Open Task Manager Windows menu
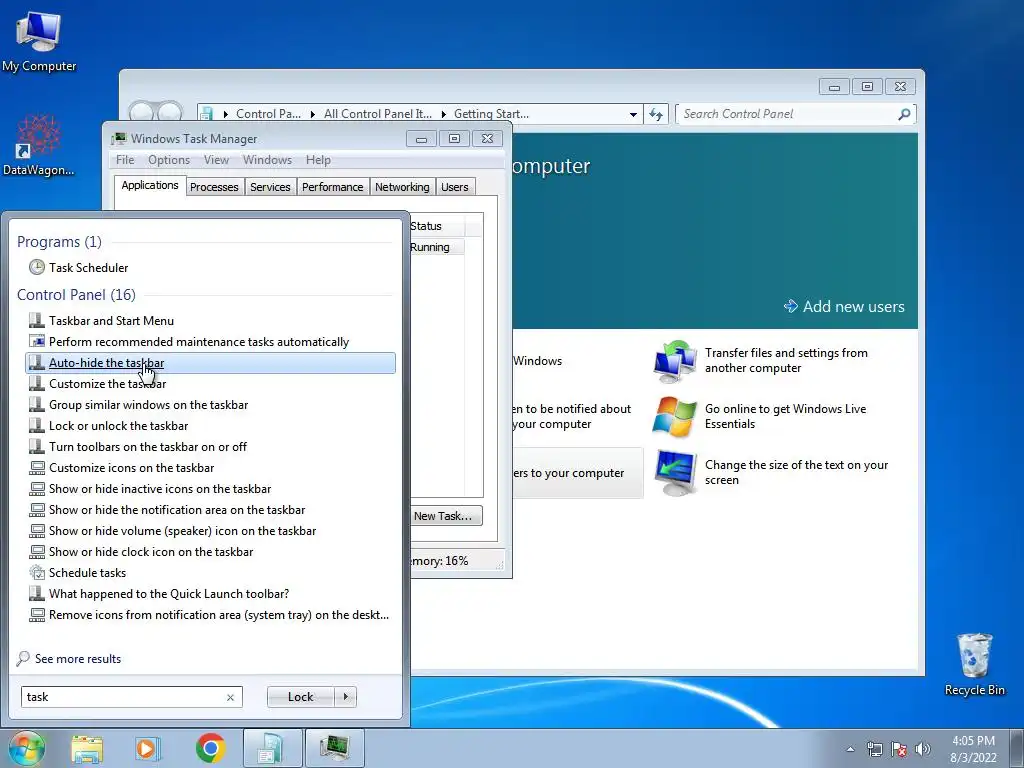This screenshot has height=768, width=1024. tap(267, 160)
